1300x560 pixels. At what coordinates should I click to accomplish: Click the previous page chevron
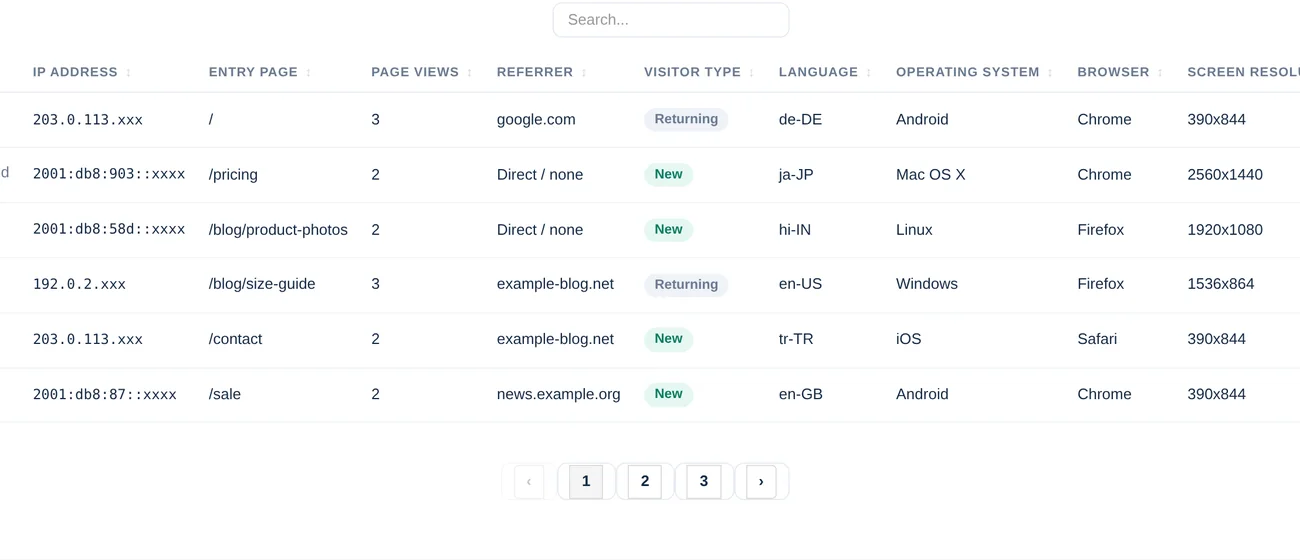(529, 482)
